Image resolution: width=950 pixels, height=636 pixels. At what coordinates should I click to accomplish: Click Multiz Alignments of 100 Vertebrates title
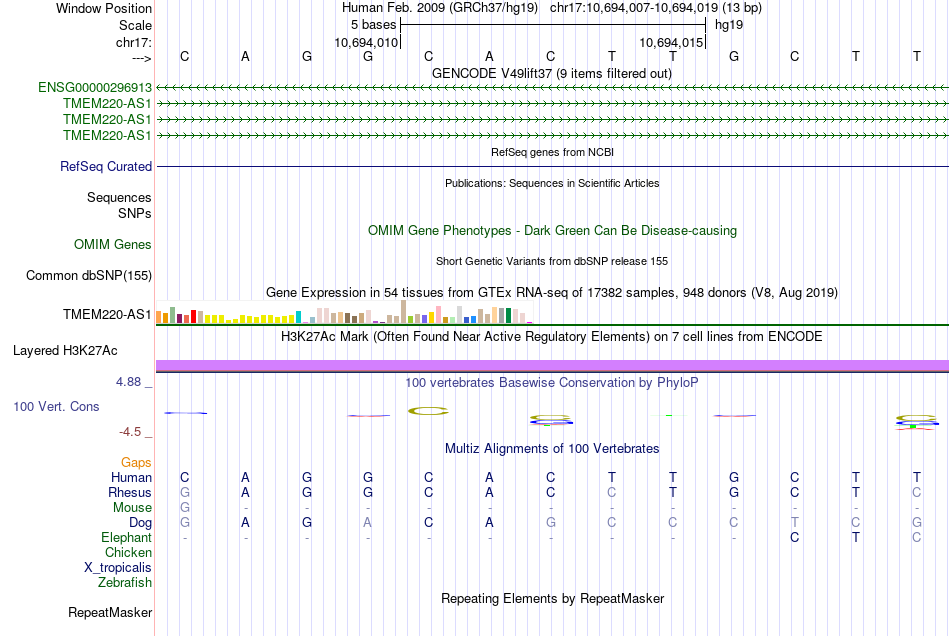coord(552,448)
